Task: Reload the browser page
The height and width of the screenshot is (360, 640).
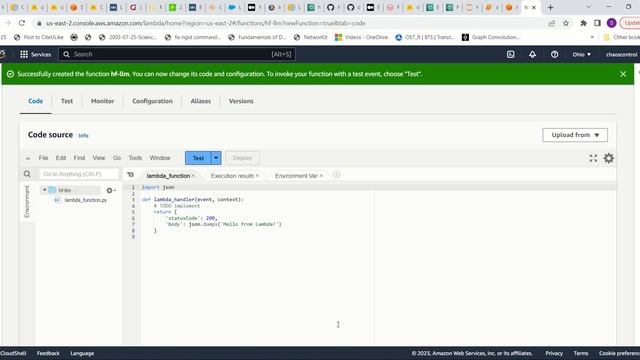Action: (x=22, y=23)
